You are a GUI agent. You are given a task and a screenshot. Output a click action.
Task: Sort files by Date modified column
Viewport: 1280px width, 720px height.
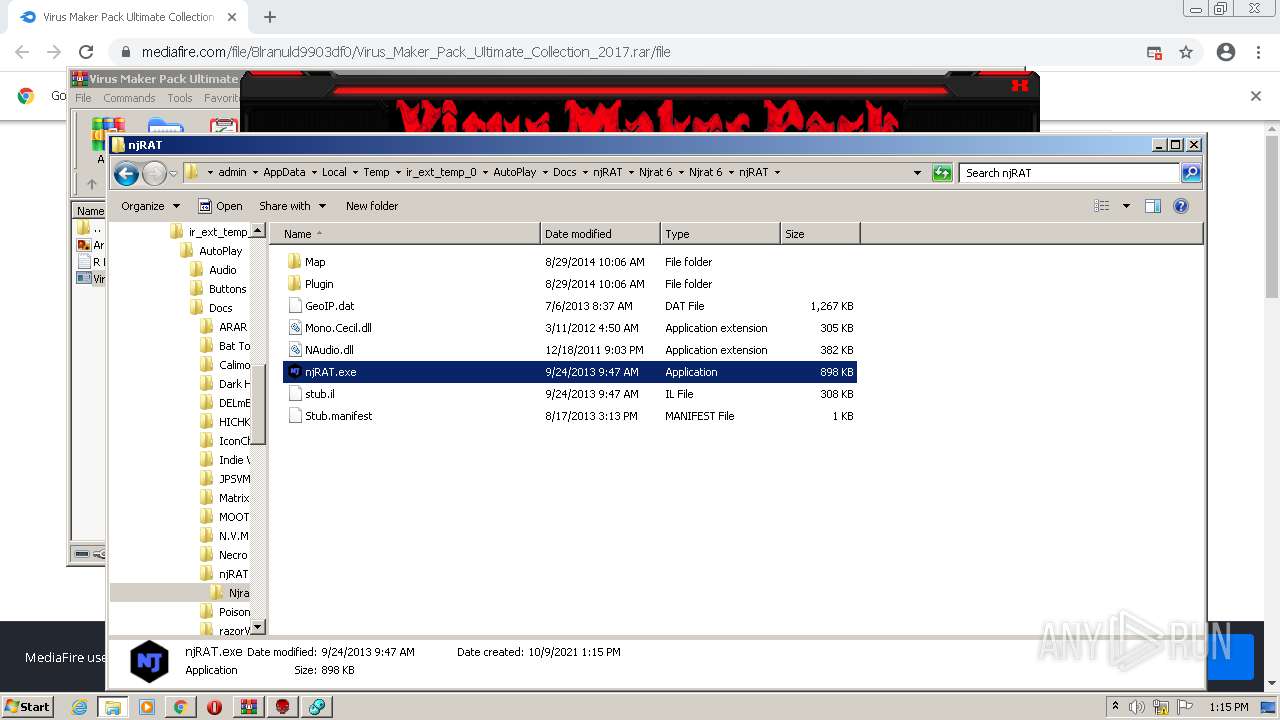click(600, 234)
